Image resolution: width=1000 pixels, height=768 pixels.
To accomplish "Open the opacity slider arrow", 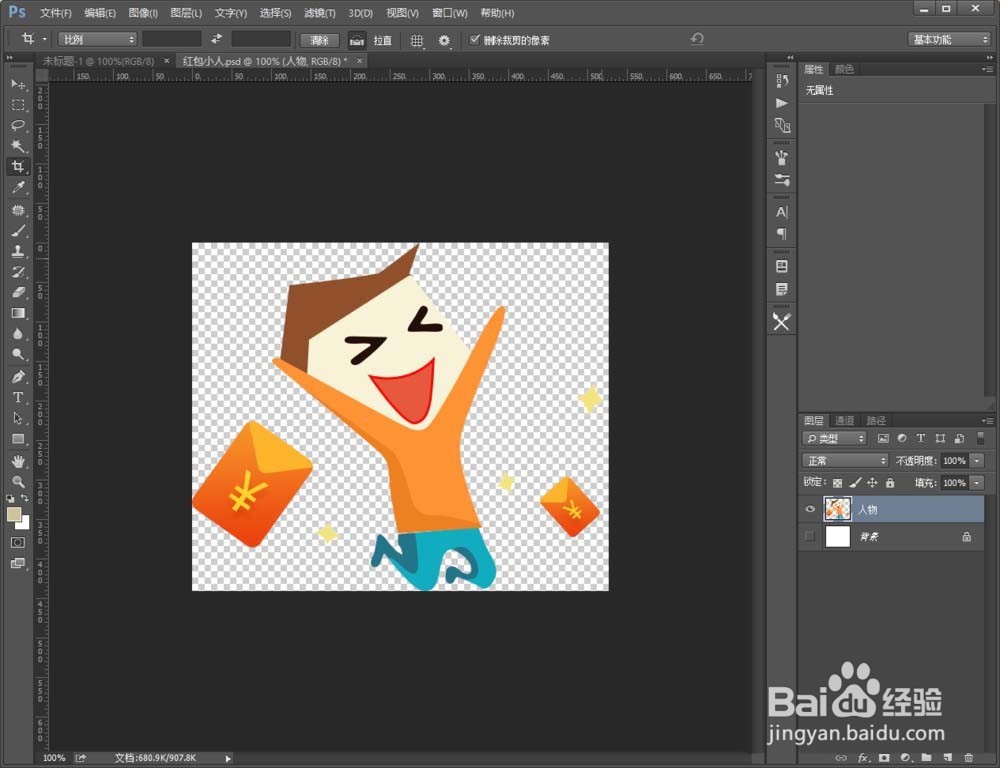I will [977, 461].
